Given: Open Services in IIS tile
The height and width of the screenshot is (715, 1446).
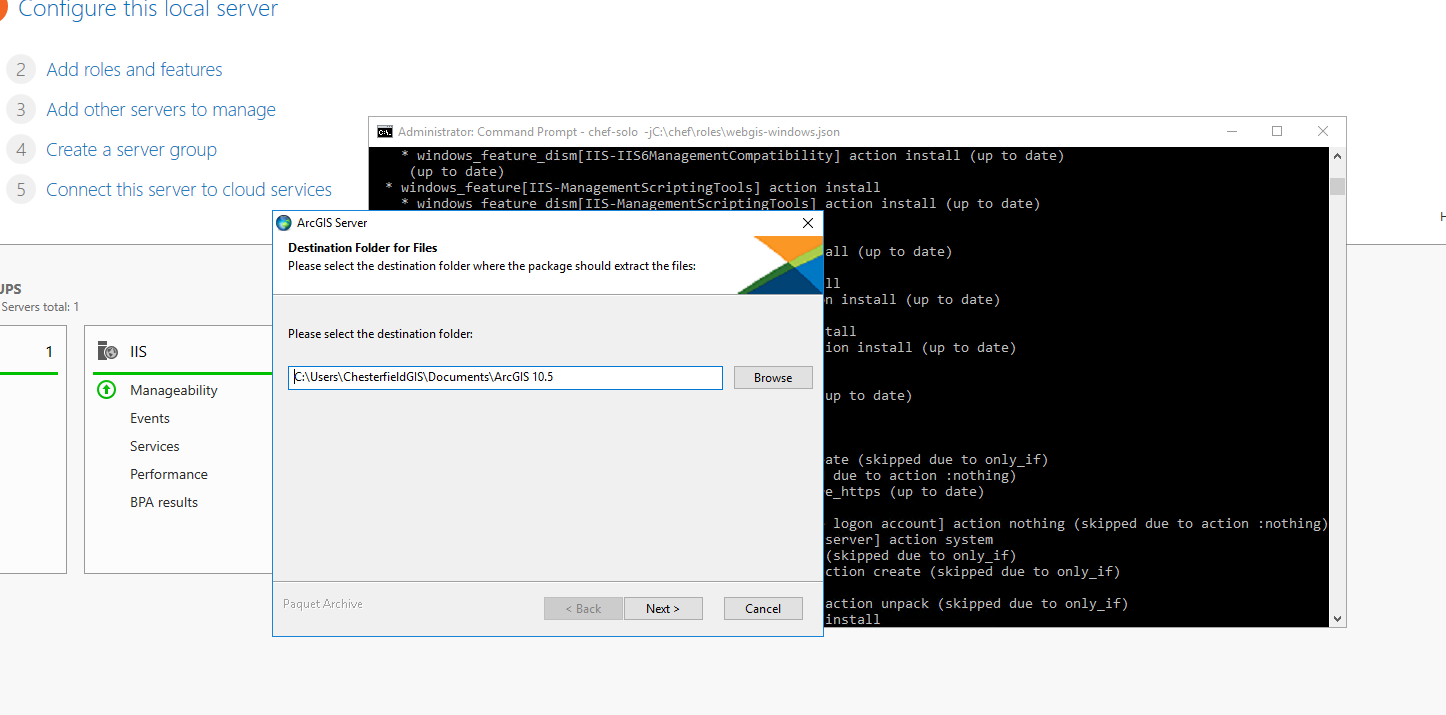Looking at the screenshot, I should point(155,446).
